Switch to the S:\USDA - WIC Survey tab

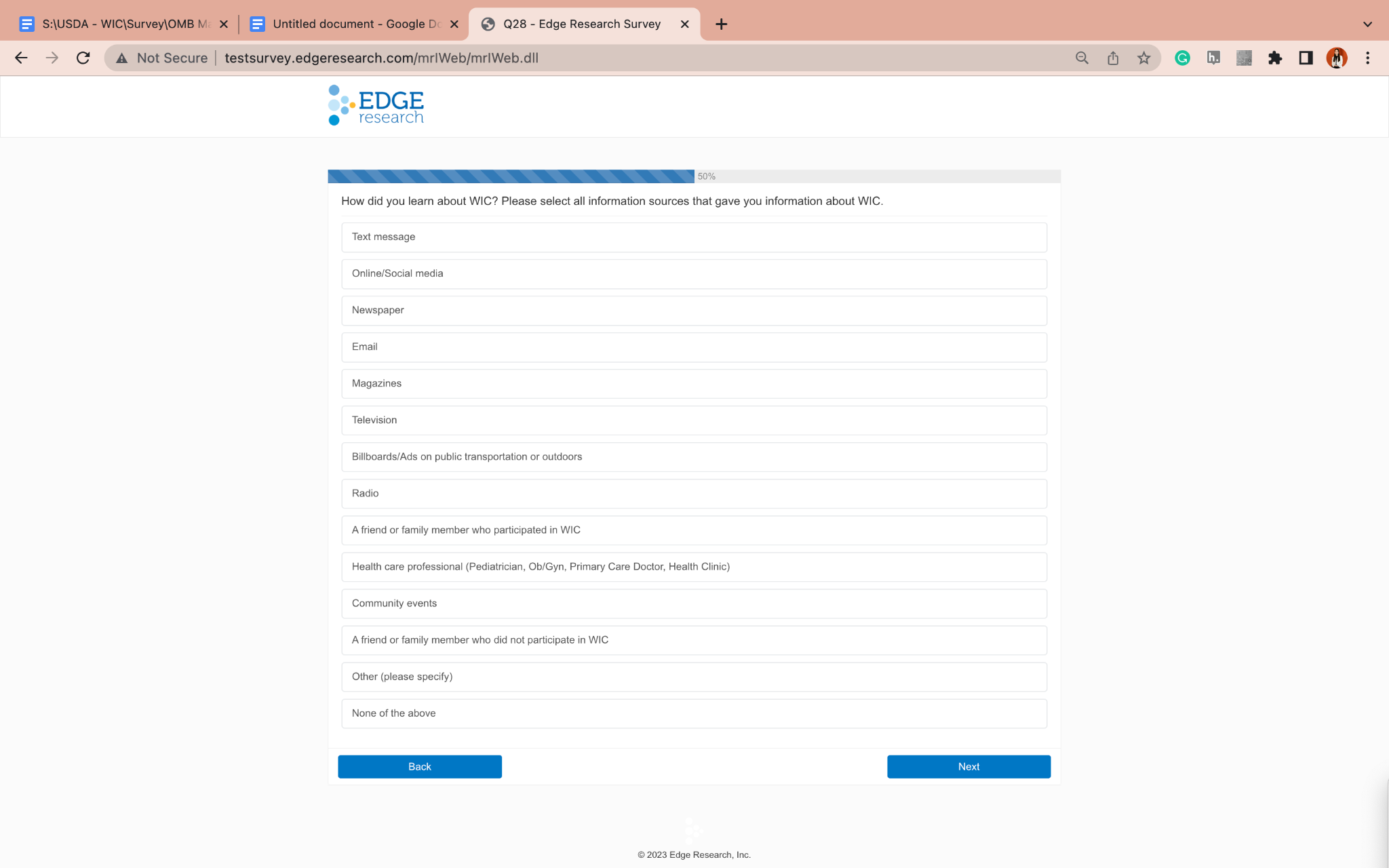[125, 24]
